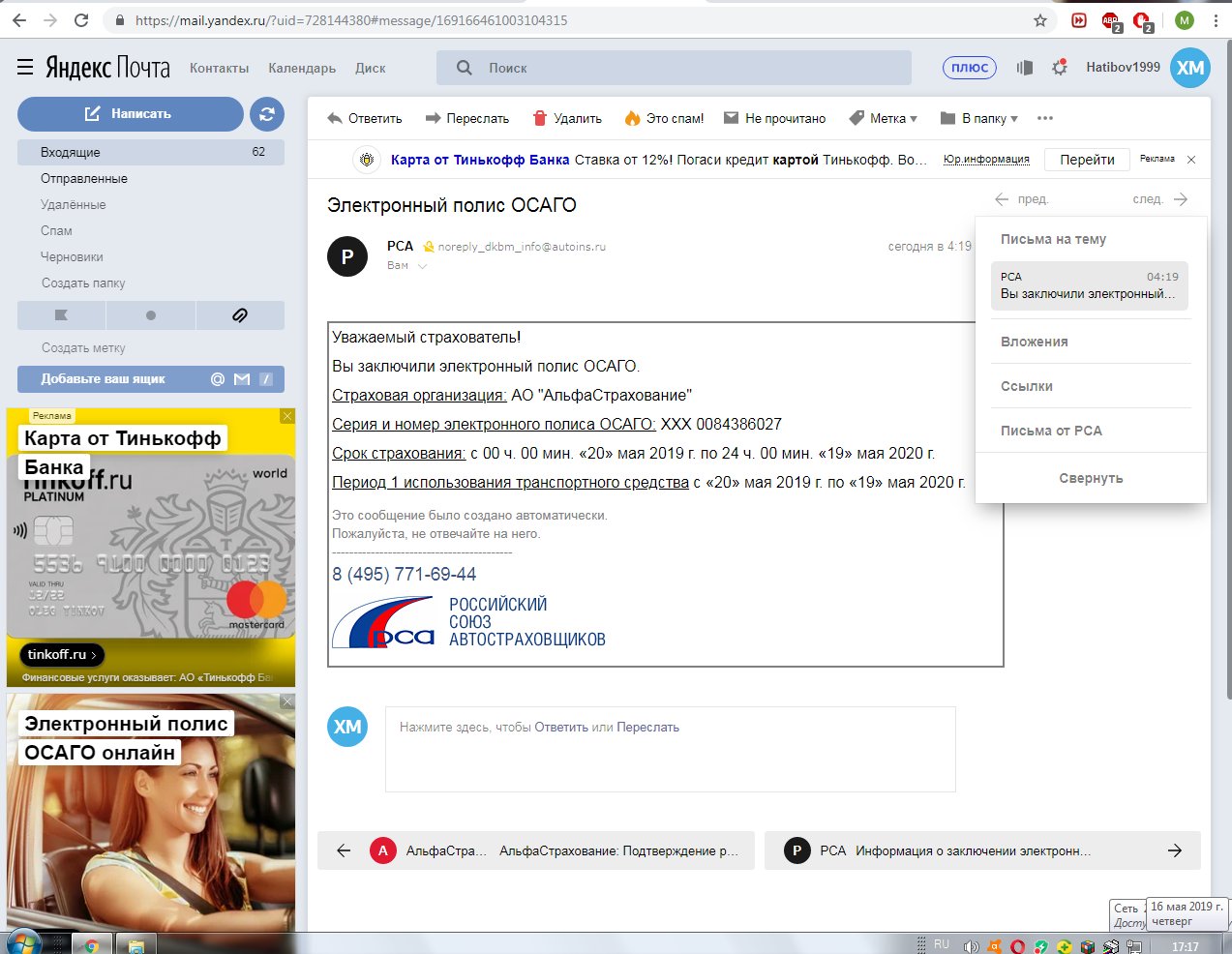Image resolution: width=1232 pixels, height=954 pixels.
Task: Open Chrome from the taskbar
Action: click(x=91, y=943)
